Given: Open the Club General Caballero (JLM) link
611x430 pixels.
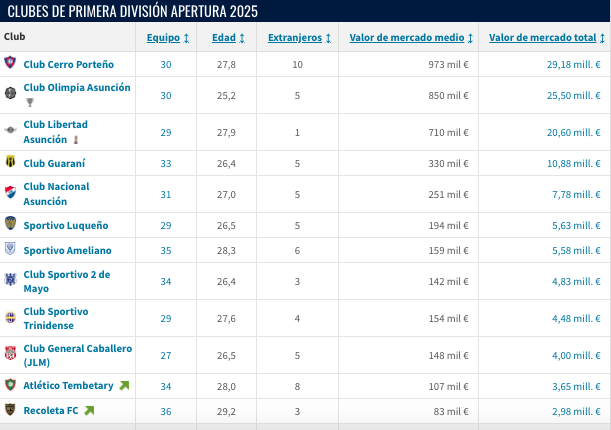Looking at the screenshot, I should [78, 355].
